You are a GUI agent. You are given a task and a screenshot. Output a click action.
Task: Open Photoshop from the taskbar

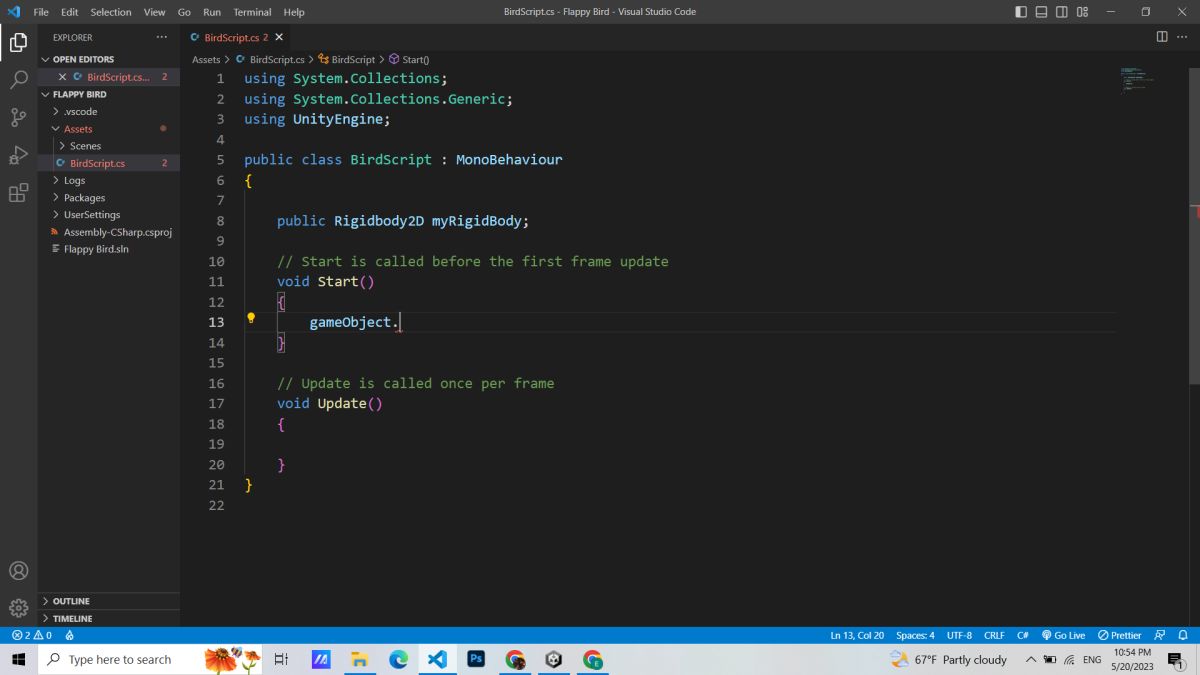coord(476,659)
